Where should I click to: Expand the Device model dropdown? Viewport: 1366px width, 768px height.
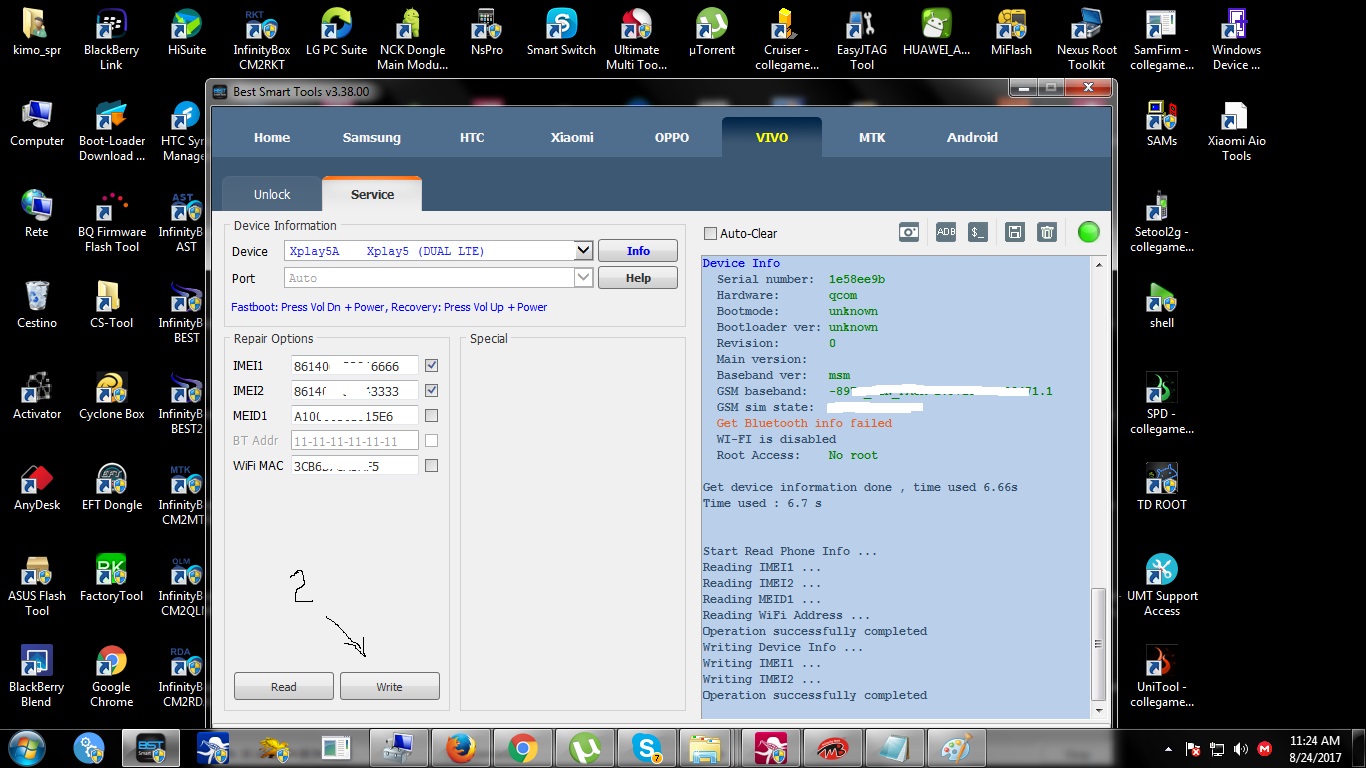click(584, 251)
